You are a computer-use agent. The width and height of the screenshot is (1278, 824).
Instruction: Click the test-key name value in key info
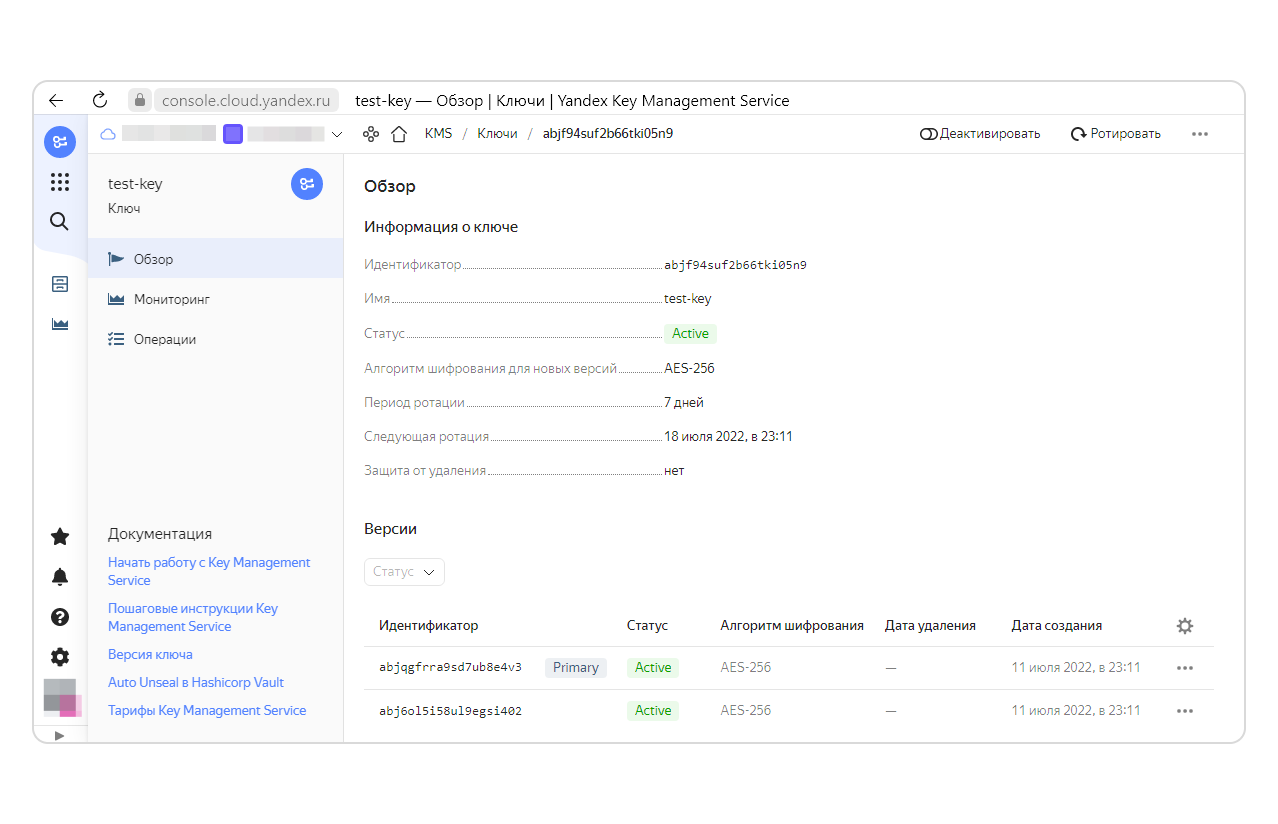click(688, 299)
